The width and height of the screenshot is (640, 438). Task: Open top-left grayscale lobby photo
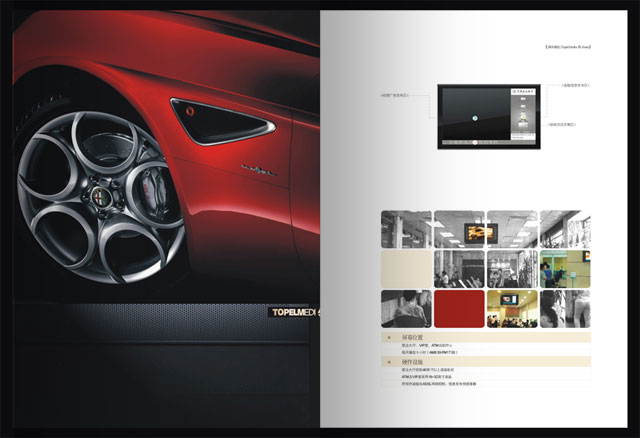pos(406,229)
